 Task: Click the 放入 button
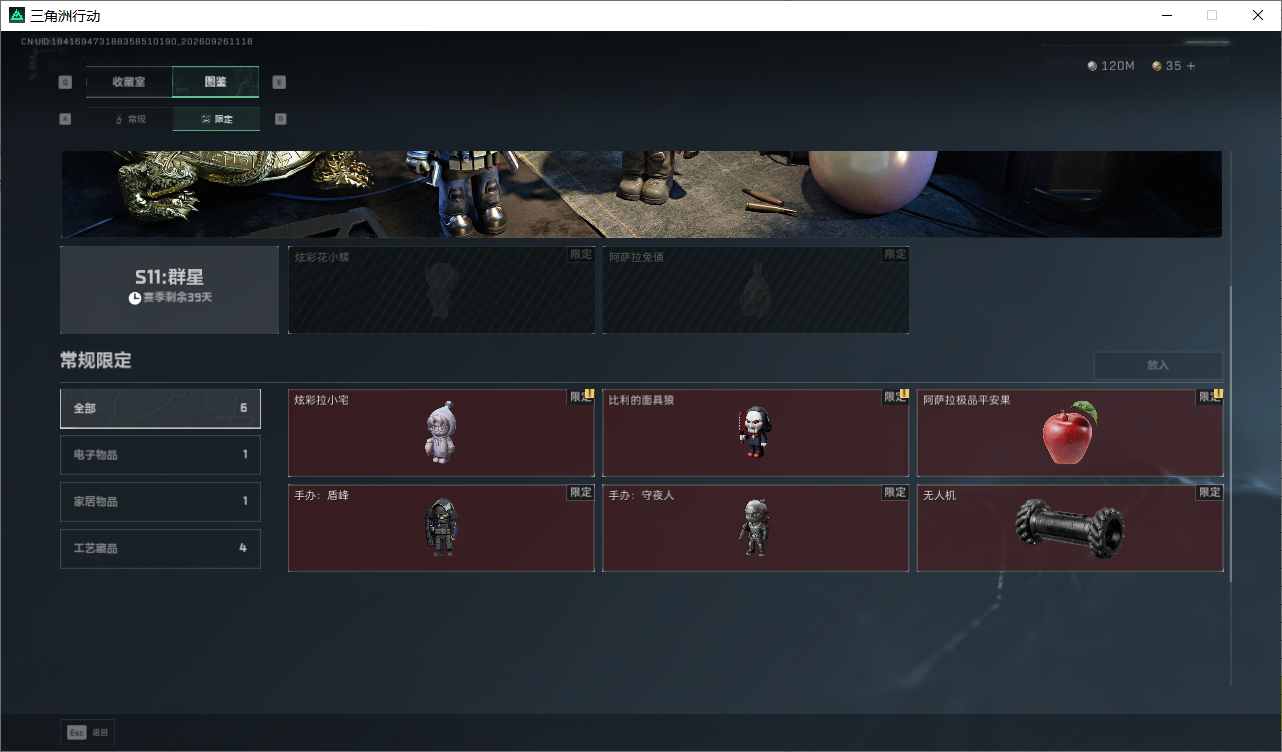(1158, 365)
